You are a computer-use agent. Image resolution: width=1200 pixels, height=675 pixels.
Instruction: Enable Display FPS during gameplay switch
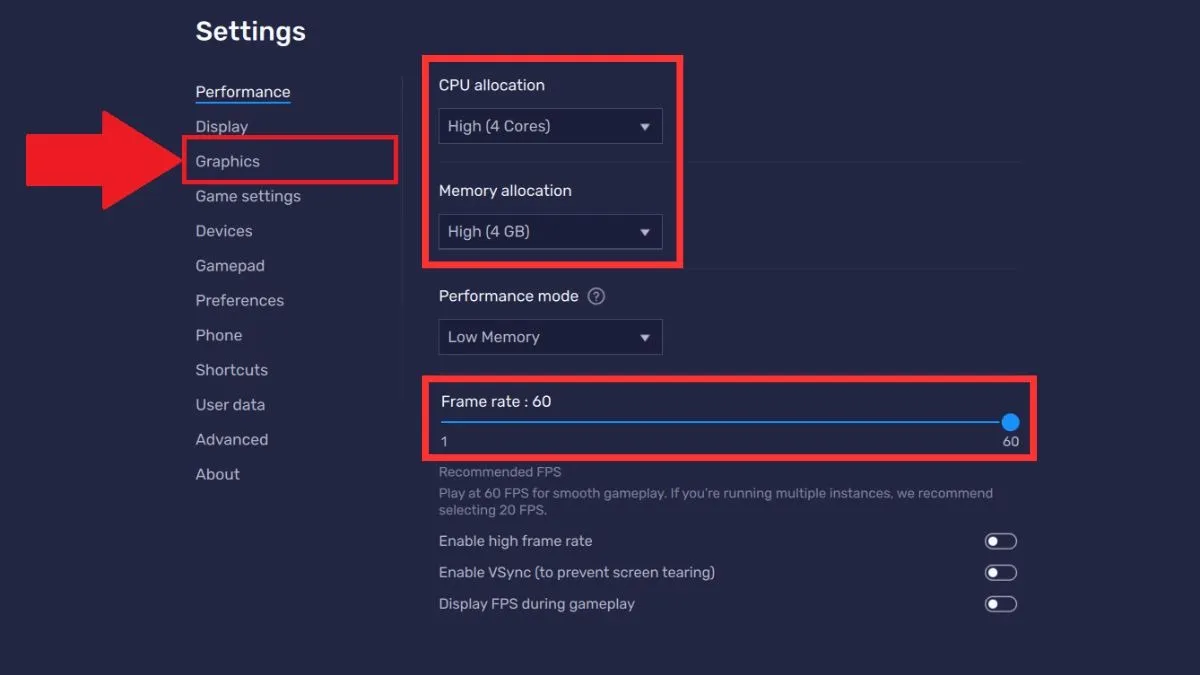(x=1000, y=604)
